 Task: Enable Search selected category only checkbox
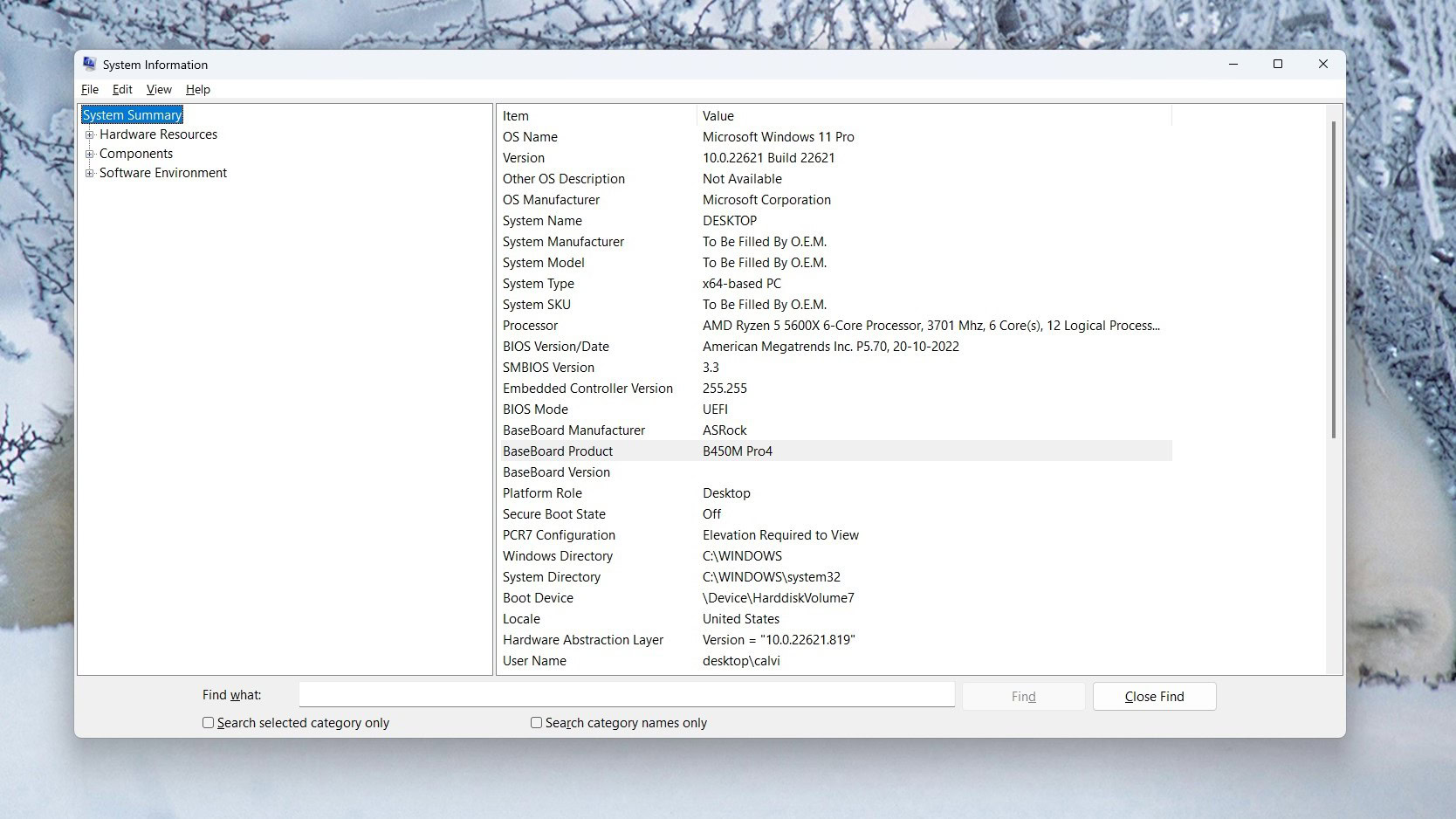coord(209,723)
